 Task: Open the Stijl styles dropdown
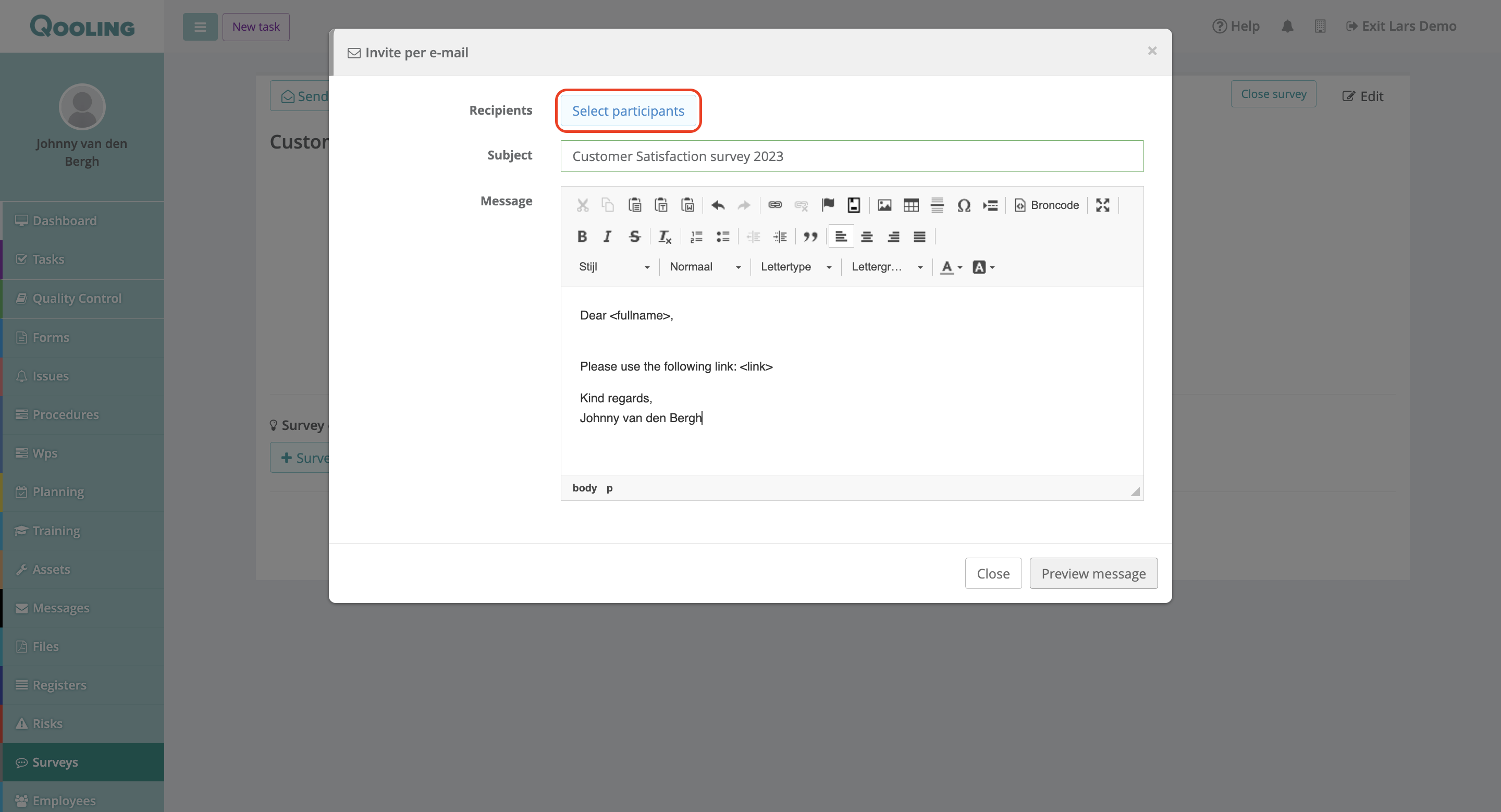pyautogui.click(x=613, y=267)
